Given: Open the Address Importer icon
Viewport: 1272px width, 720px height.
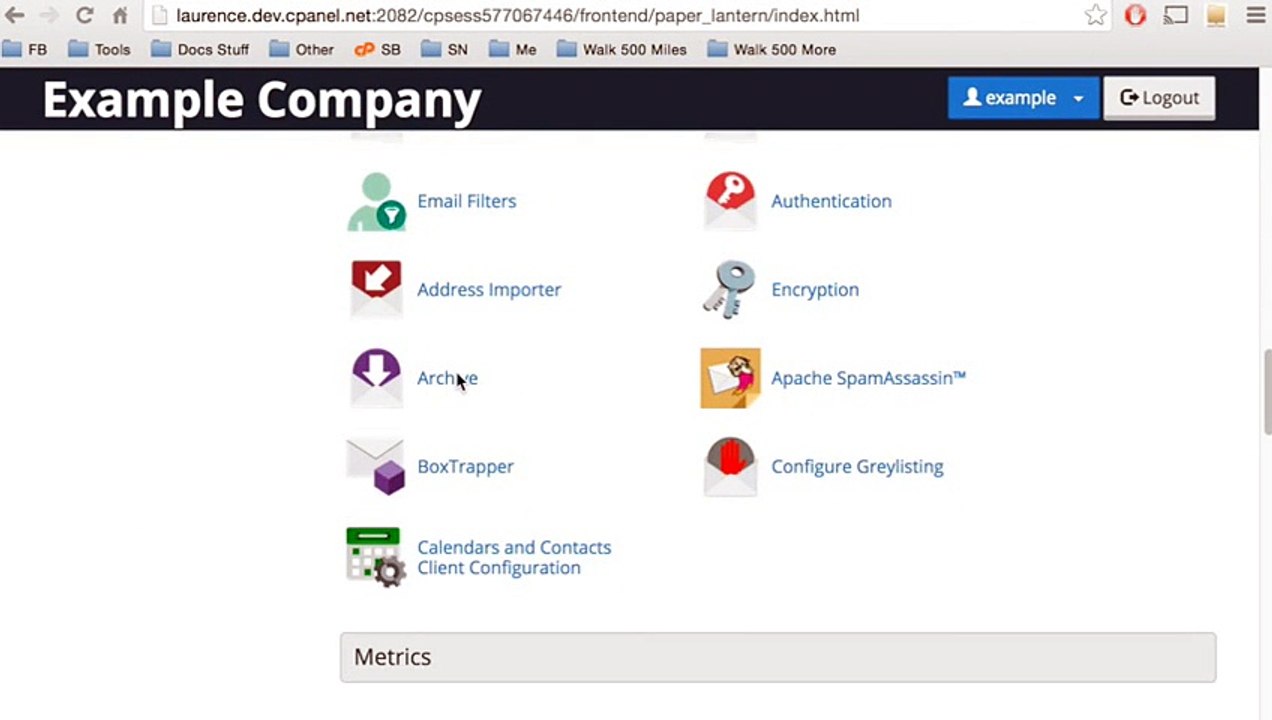Looking at the screenshot, I should [x=376, y=289].
